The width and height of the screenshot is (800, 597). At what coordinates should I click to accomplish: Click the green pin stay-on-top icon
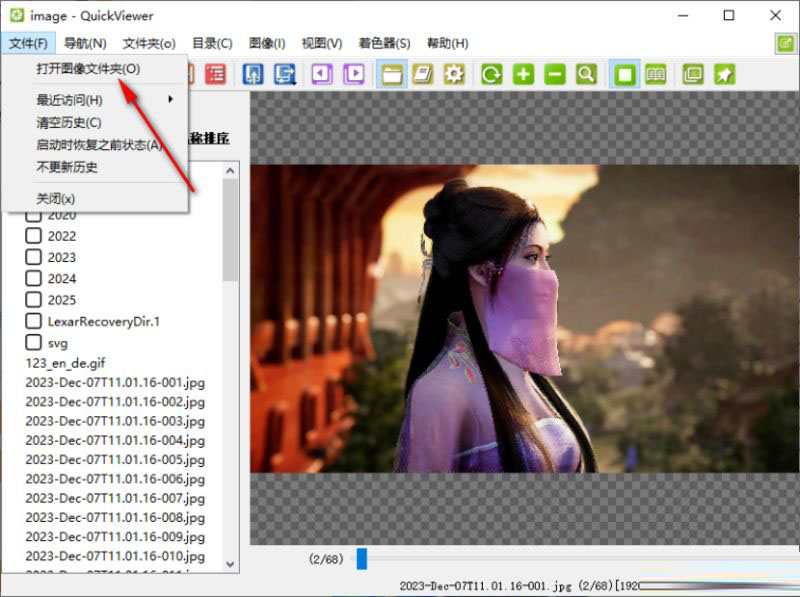tap(724, 74)
